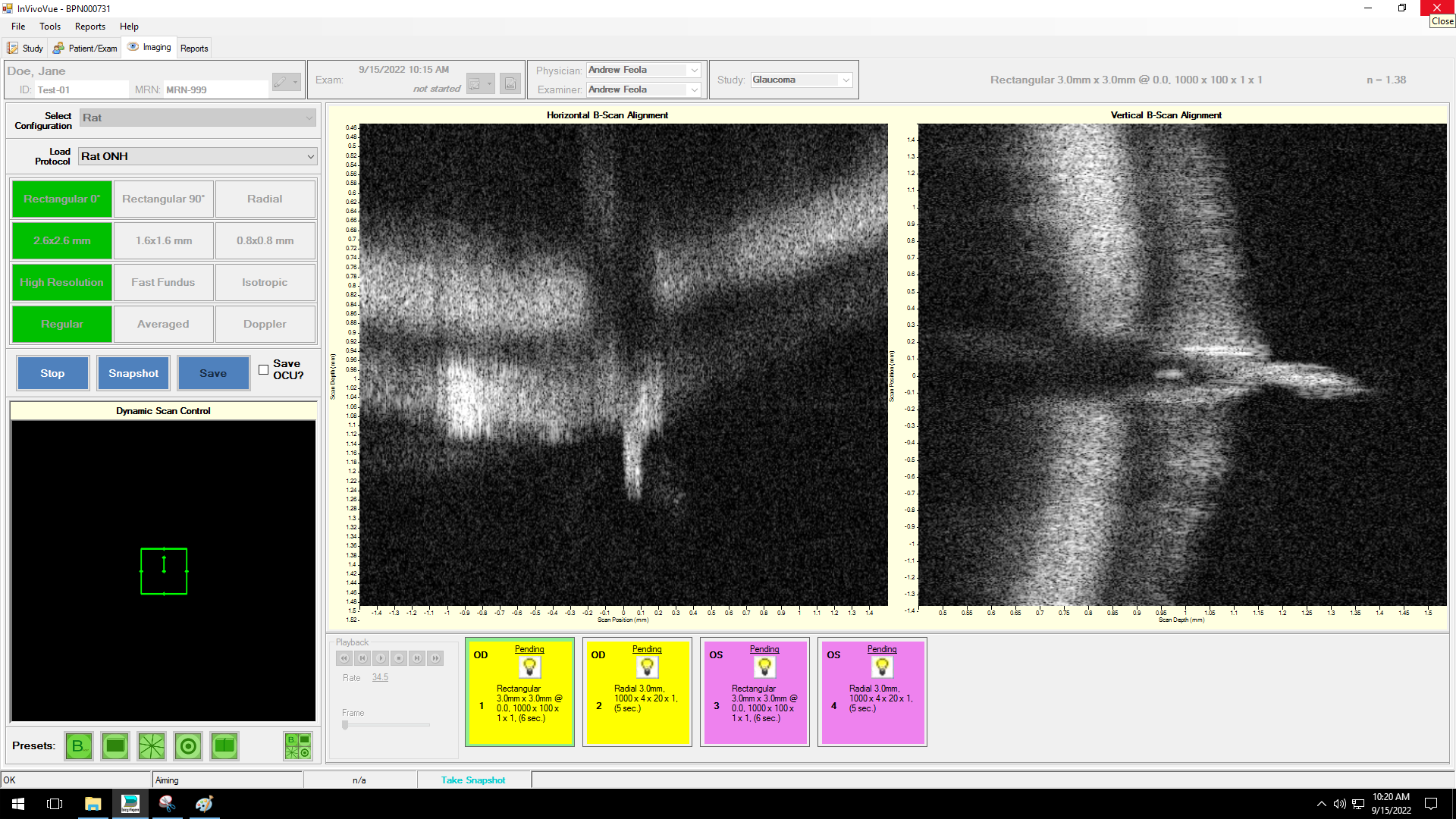Select the split-screen preset icon
The width and height of the screenshot is (1456, 819).
point(224,746)
